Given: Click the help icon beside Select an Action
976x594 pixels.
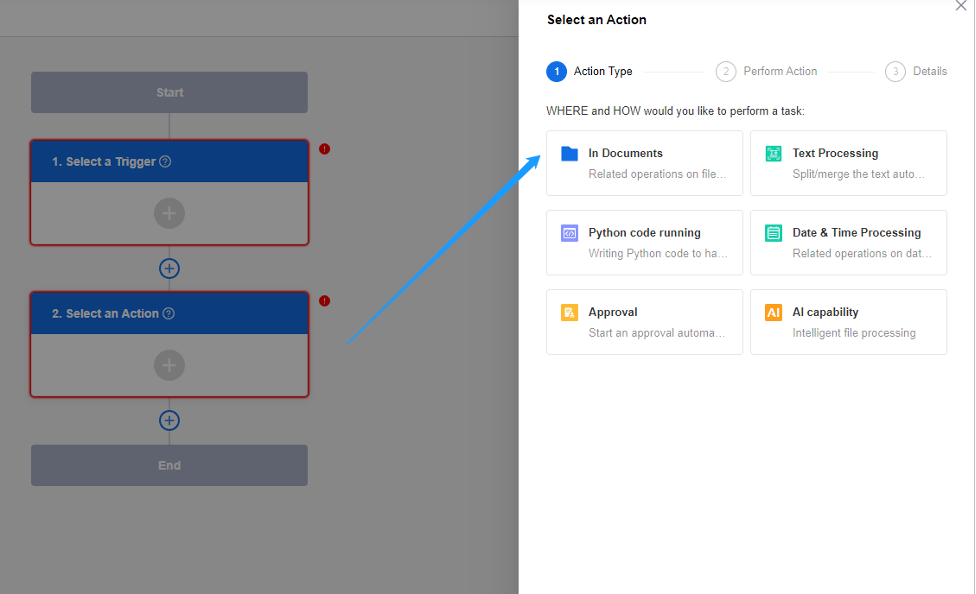Looking at the screenshot, I should [x=168, y=314].
